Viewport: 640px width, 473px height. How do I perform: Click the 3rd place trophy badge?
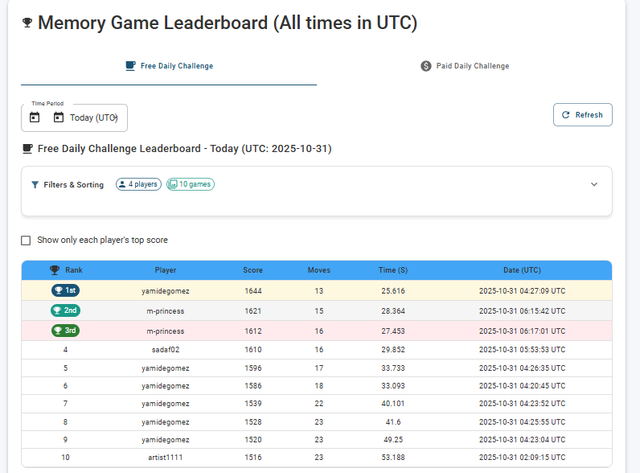click(x=65, y=330)
